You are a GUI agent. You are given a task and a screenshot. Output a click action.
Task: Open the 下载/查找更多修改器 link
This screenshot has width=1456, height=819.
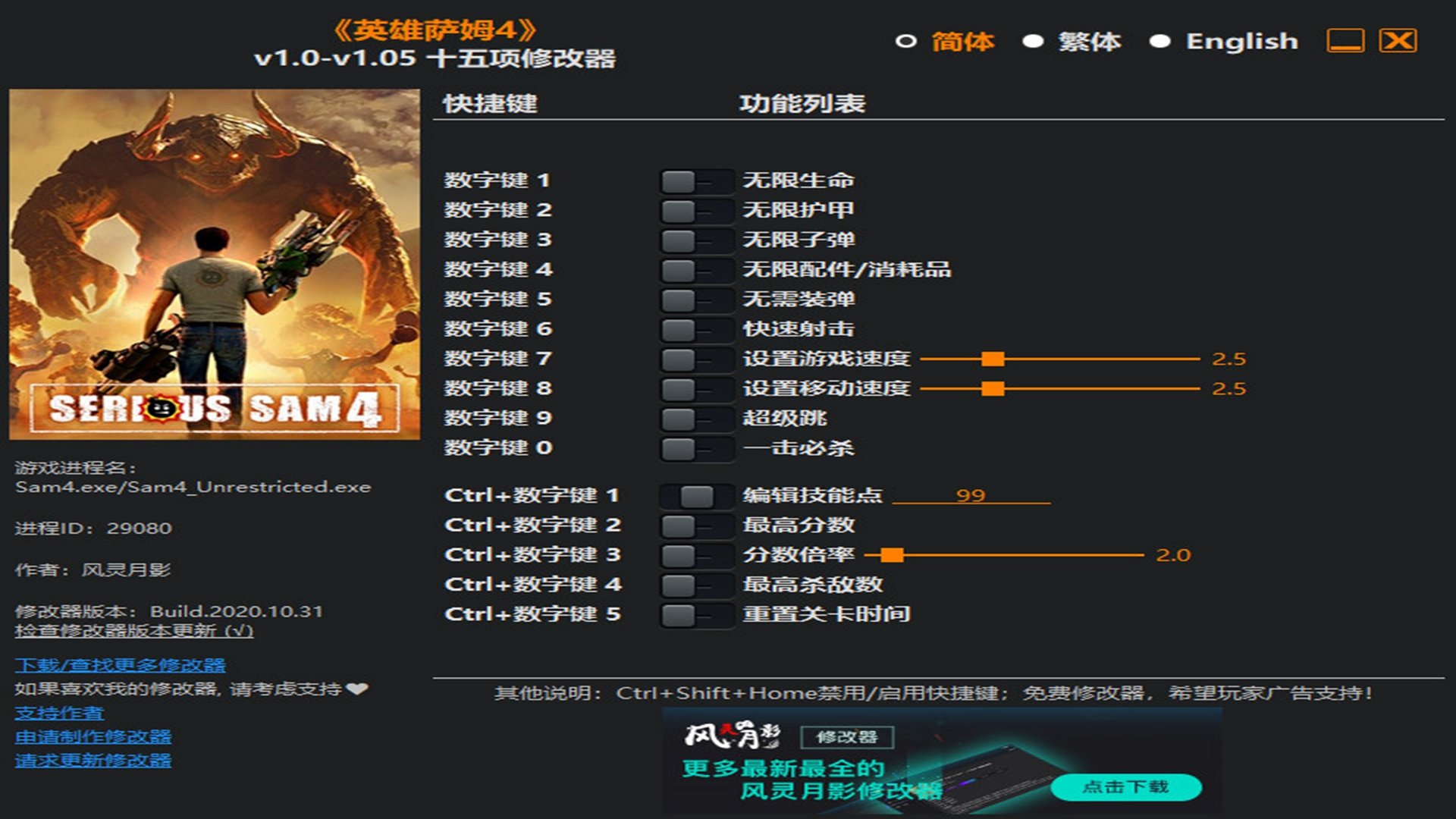pos(120,665)
